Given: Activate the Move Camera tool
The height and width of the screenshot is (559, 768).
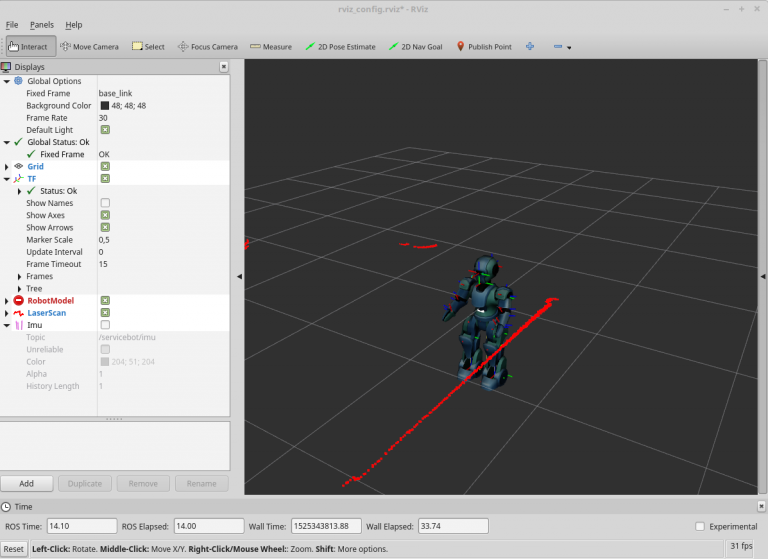Looking at the screenshot, I should point(89,46).
